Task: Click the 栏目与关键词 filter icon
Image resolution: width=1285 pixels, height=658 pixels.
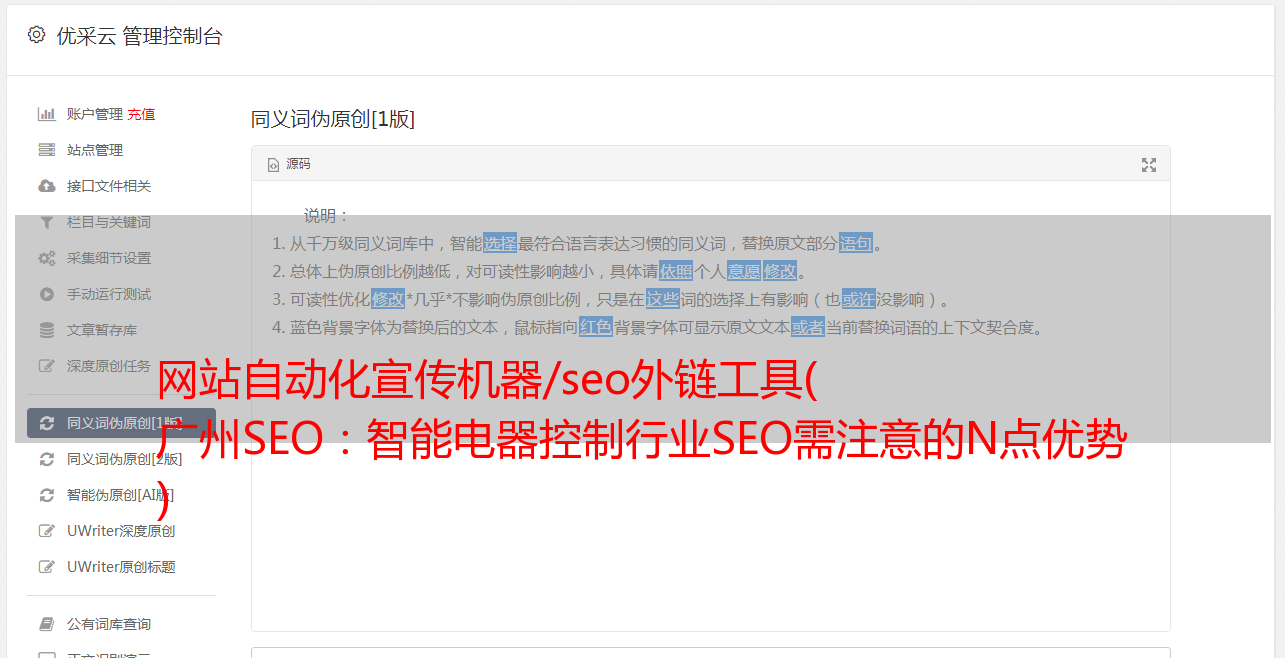Action: click(x=46, y=222)
